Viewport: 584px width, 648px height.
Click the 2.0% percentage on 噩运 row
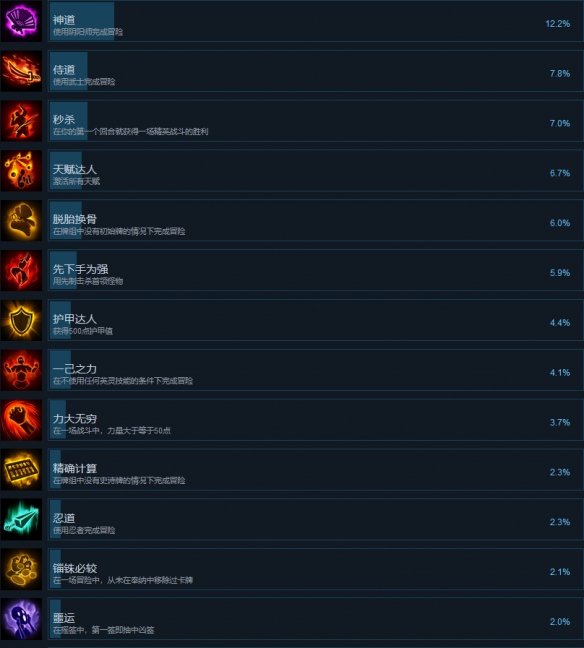coord(560,622)
